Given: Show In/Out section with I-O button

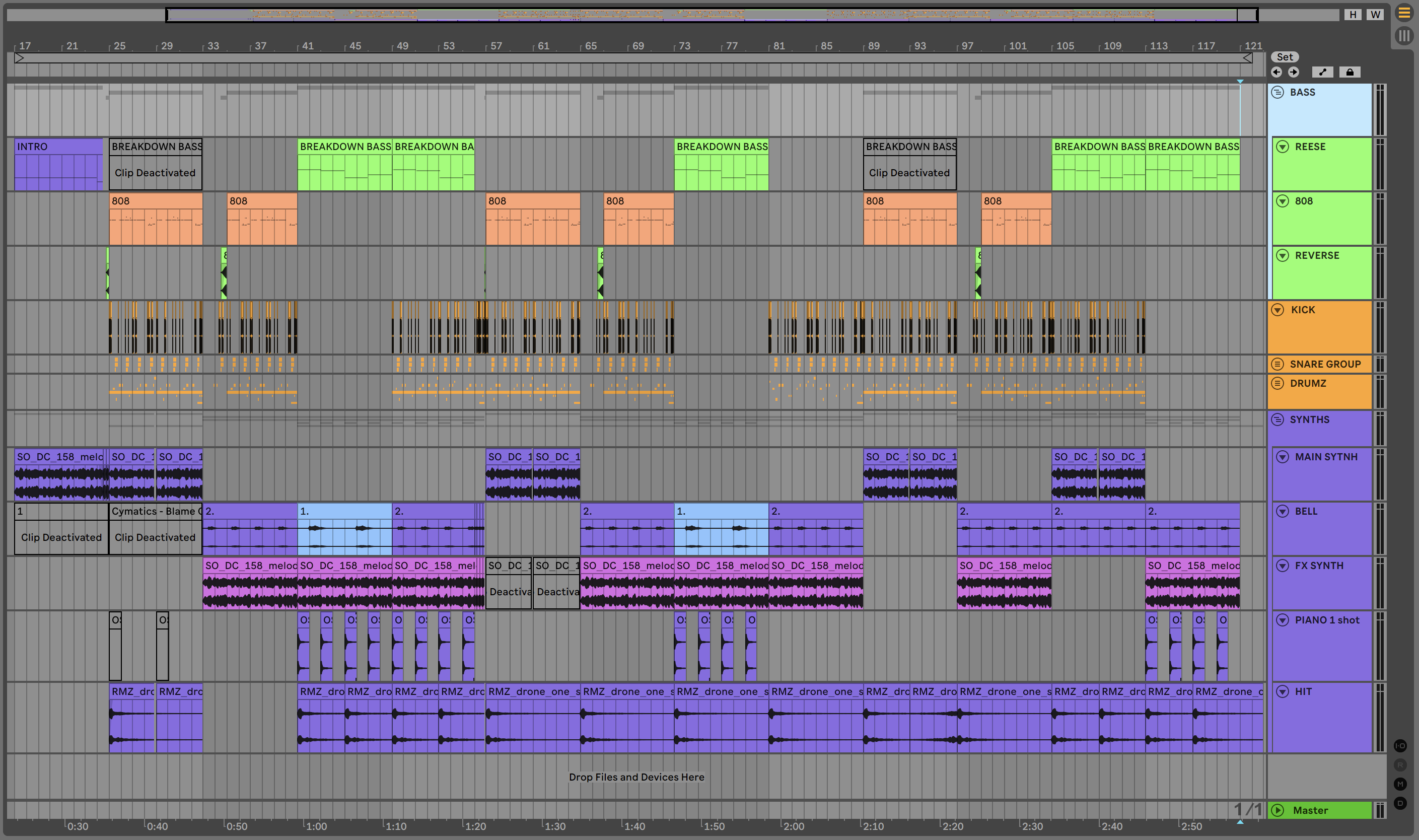Looking at the screenshot, I should (1400, 745).
